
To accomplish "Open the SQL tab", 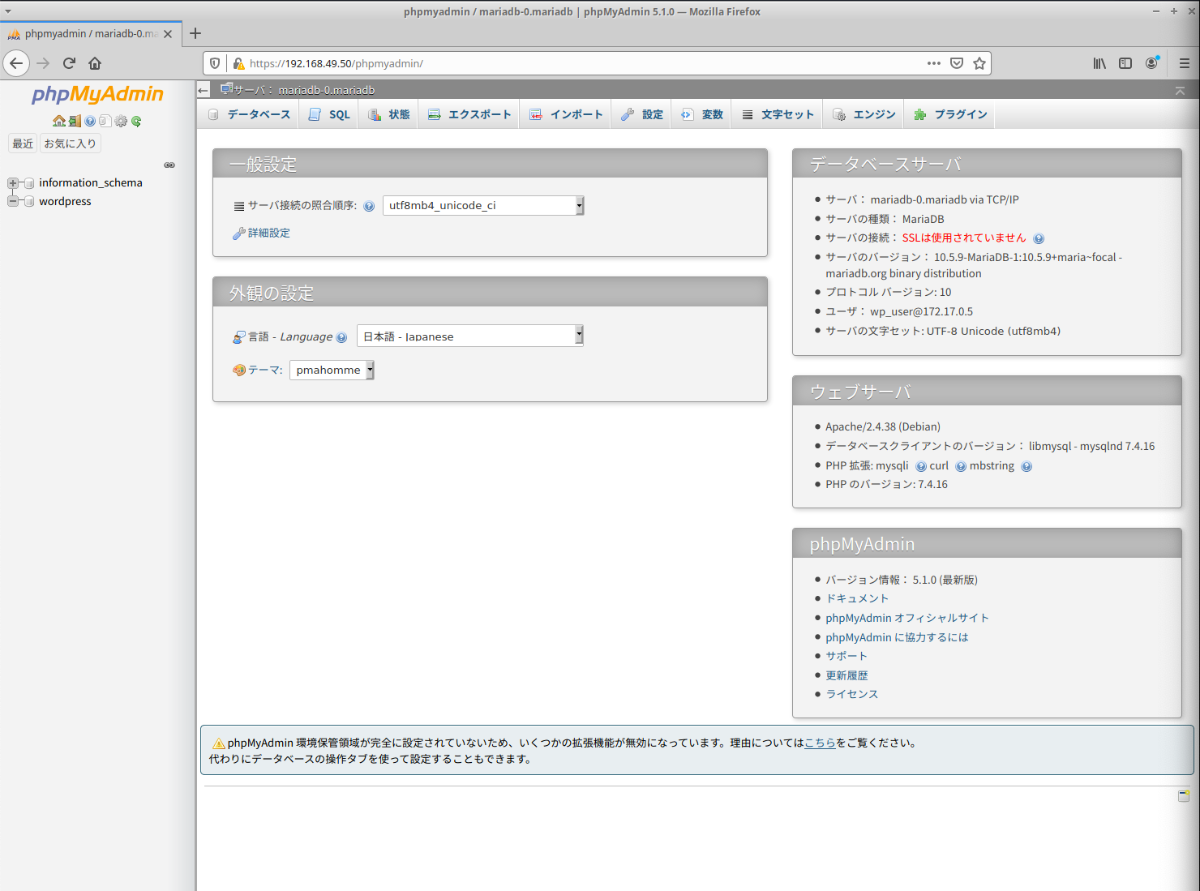I will point(329,114).
